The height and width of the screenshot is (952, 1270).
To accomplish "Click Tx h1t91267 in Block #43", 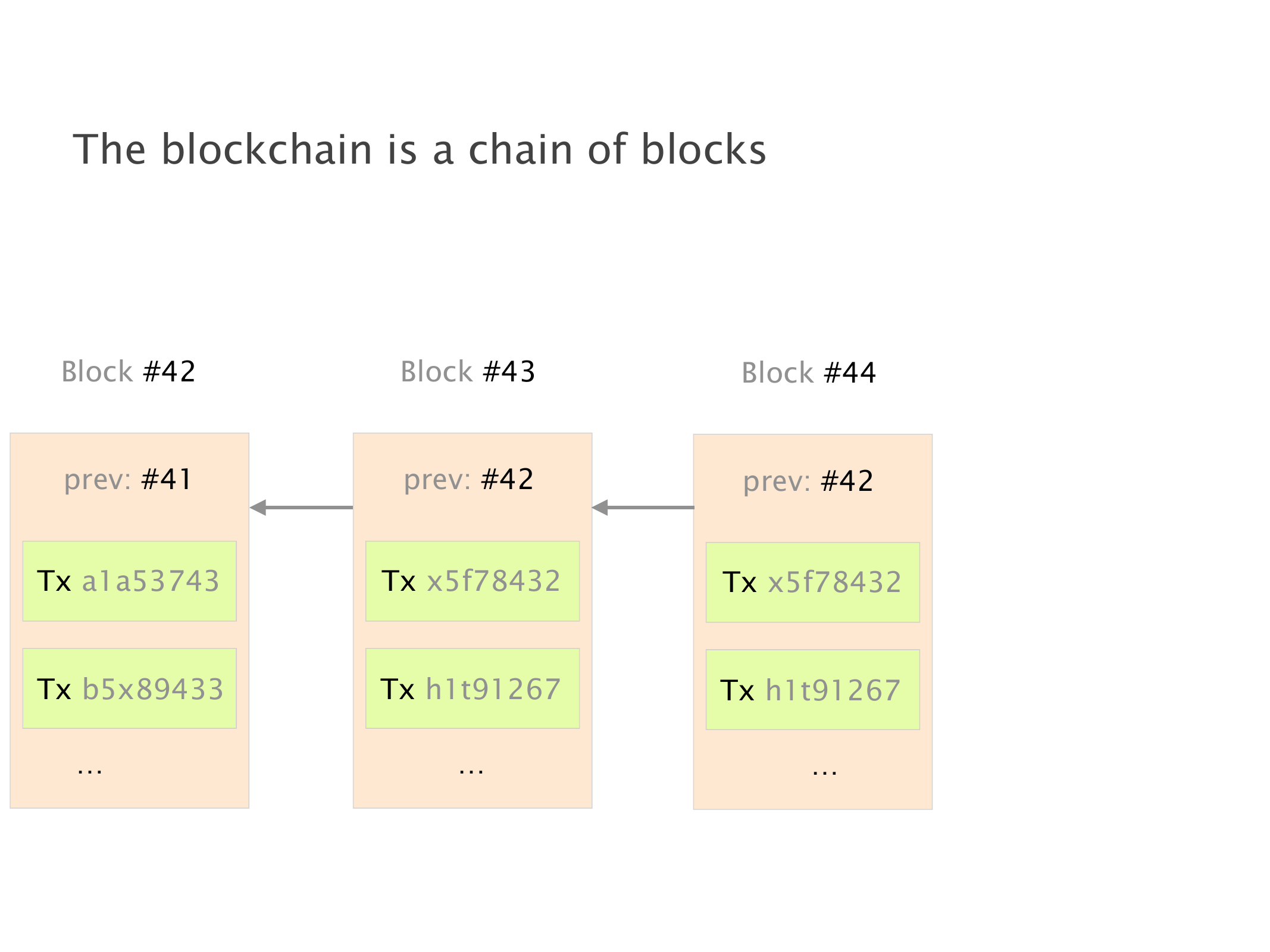I will coord(472,688).
